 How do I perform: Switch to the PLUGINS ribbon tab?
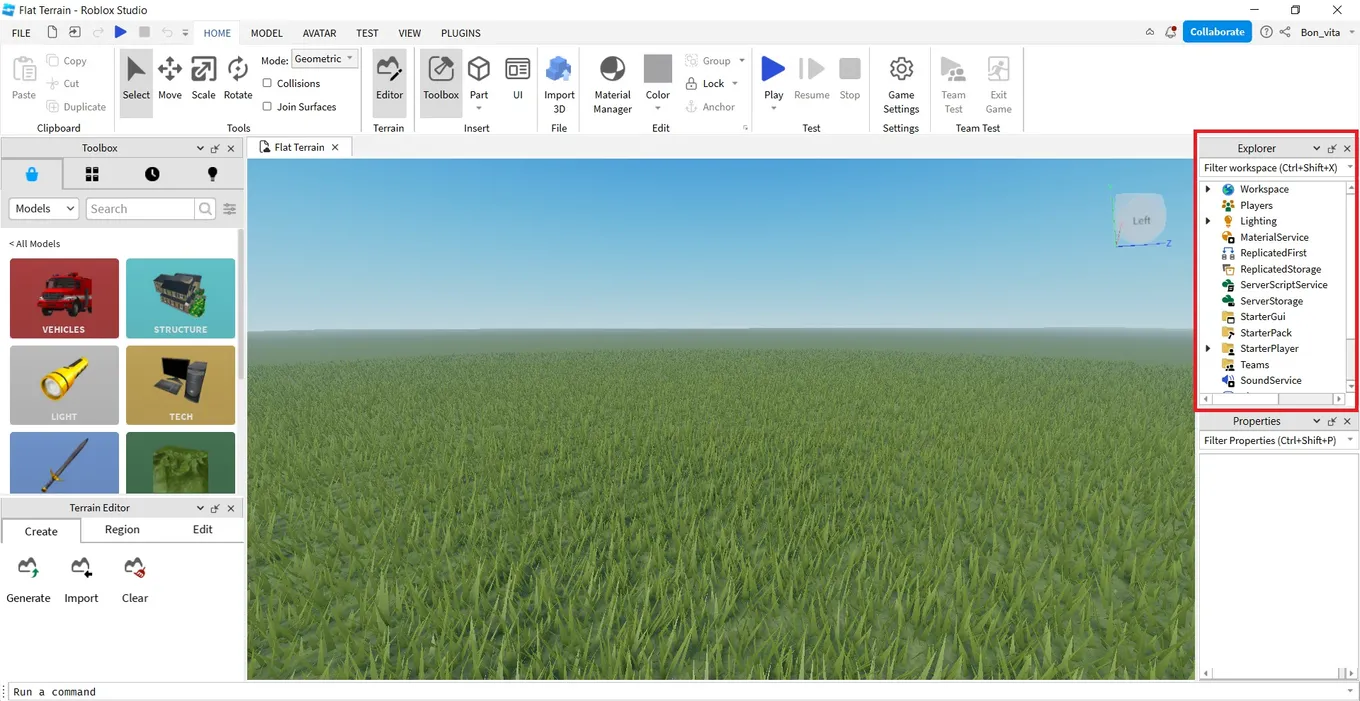461,33
